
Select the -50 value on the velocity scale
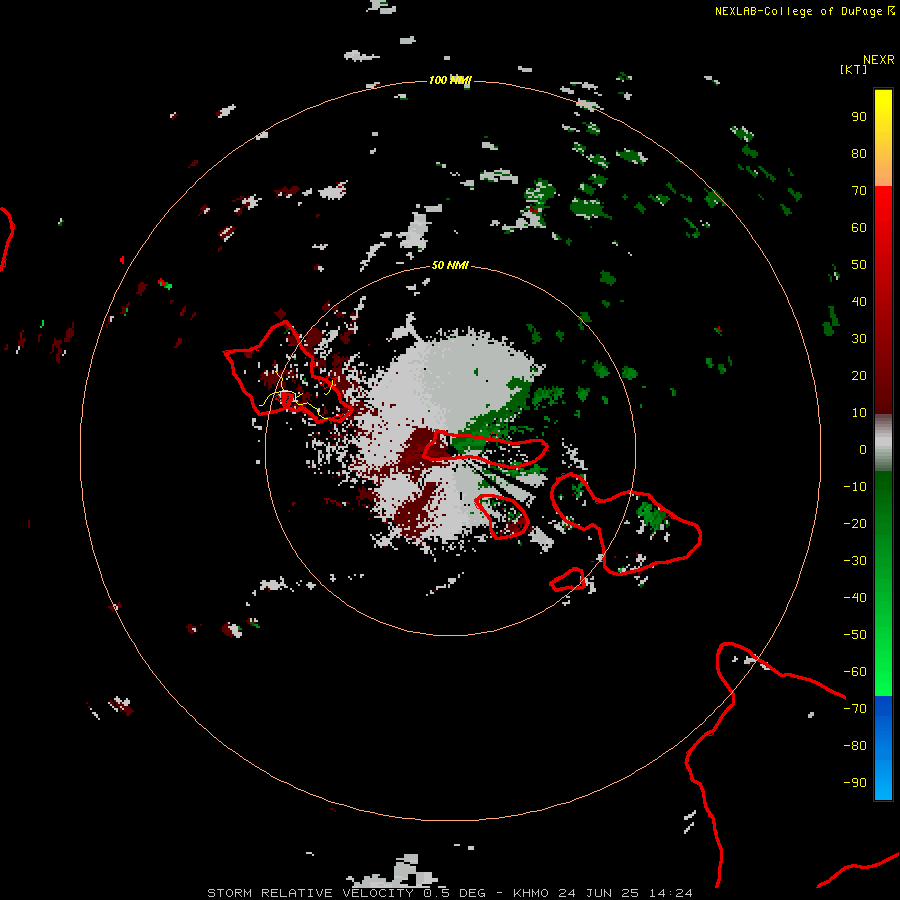pyautogui.click(x=855, y=635)
